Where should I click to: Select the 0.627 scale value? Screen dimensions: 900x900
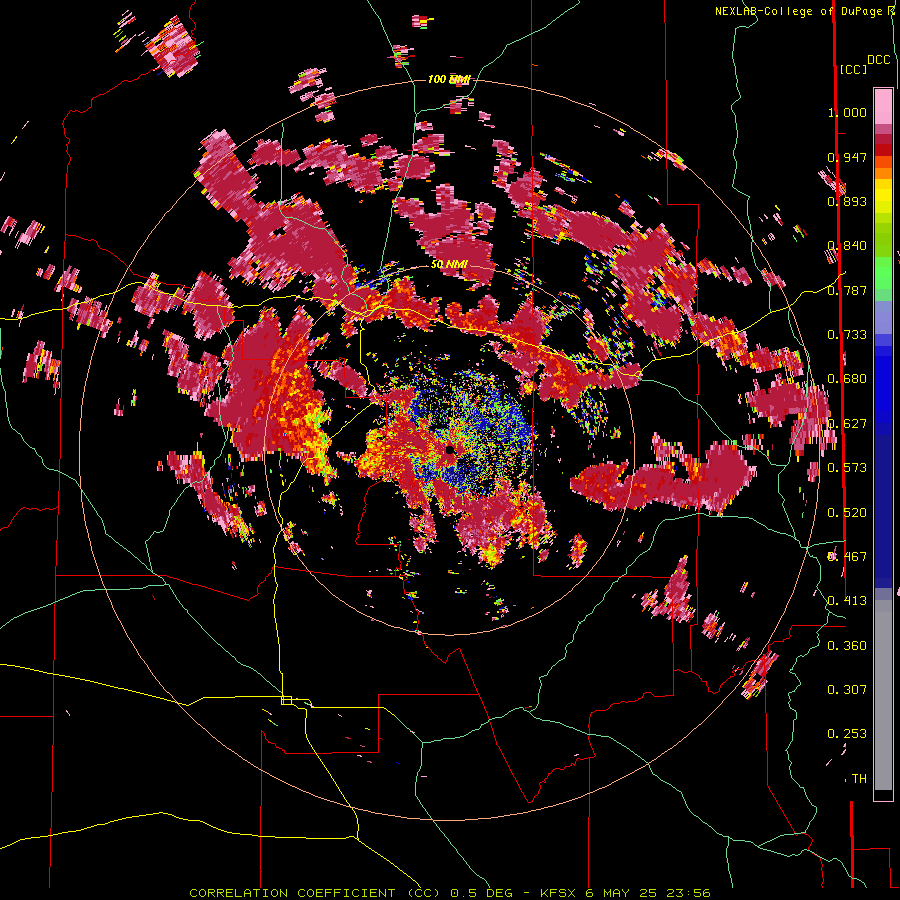coord(847,424)
